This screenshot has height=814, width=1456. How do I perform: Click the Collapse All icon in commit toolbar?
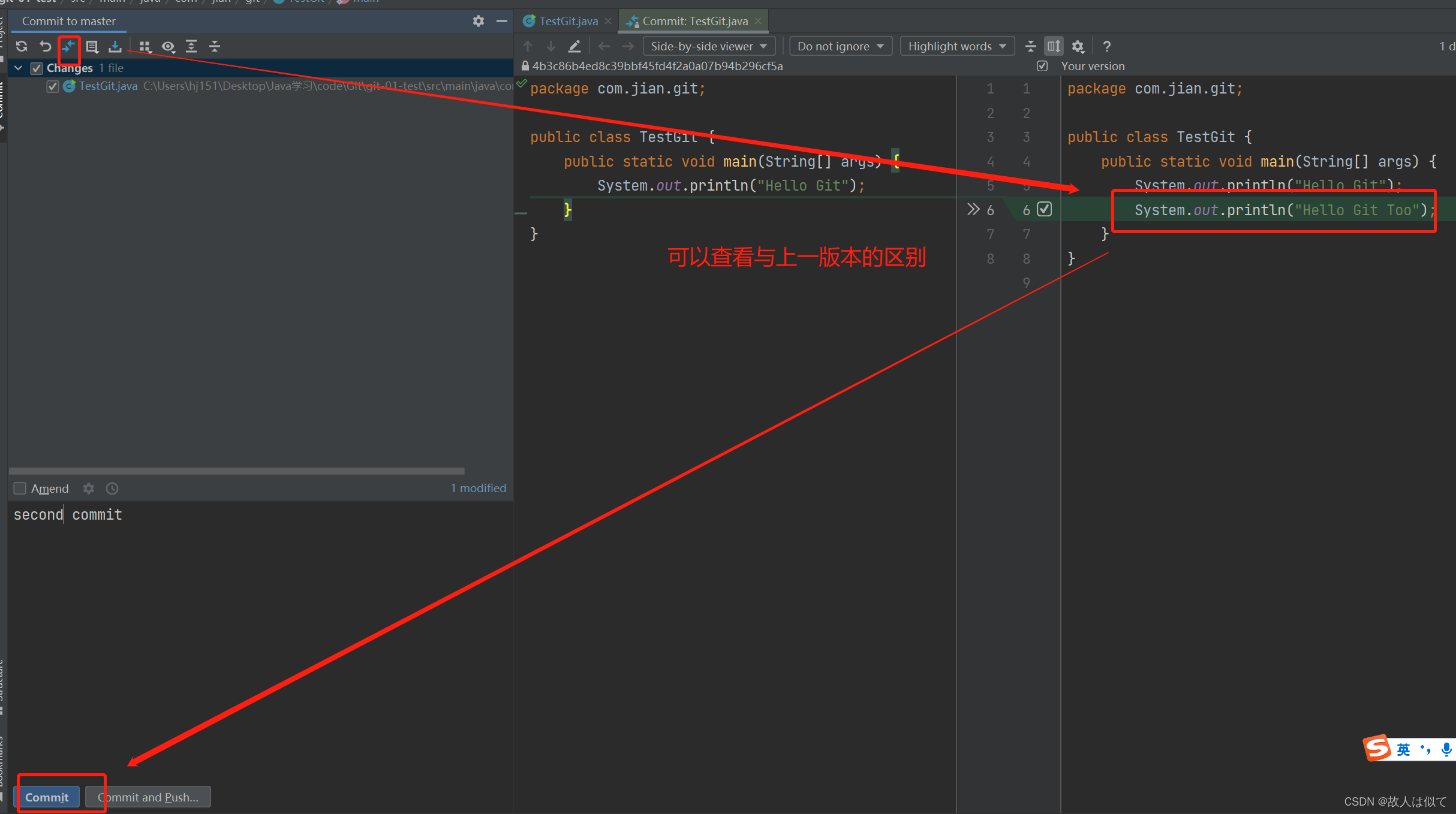click(x=215, y=46)
